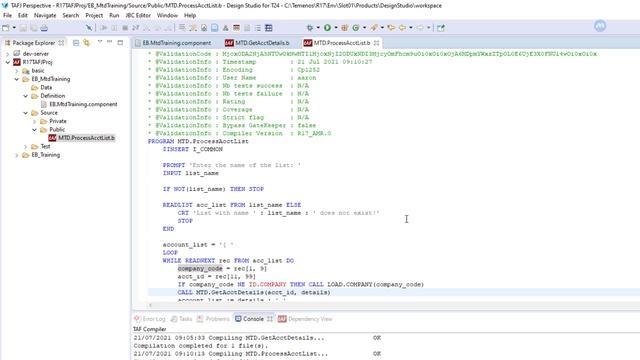640x360 pixels.
Task: Click the green Run button icon
Action: (327, 28)
